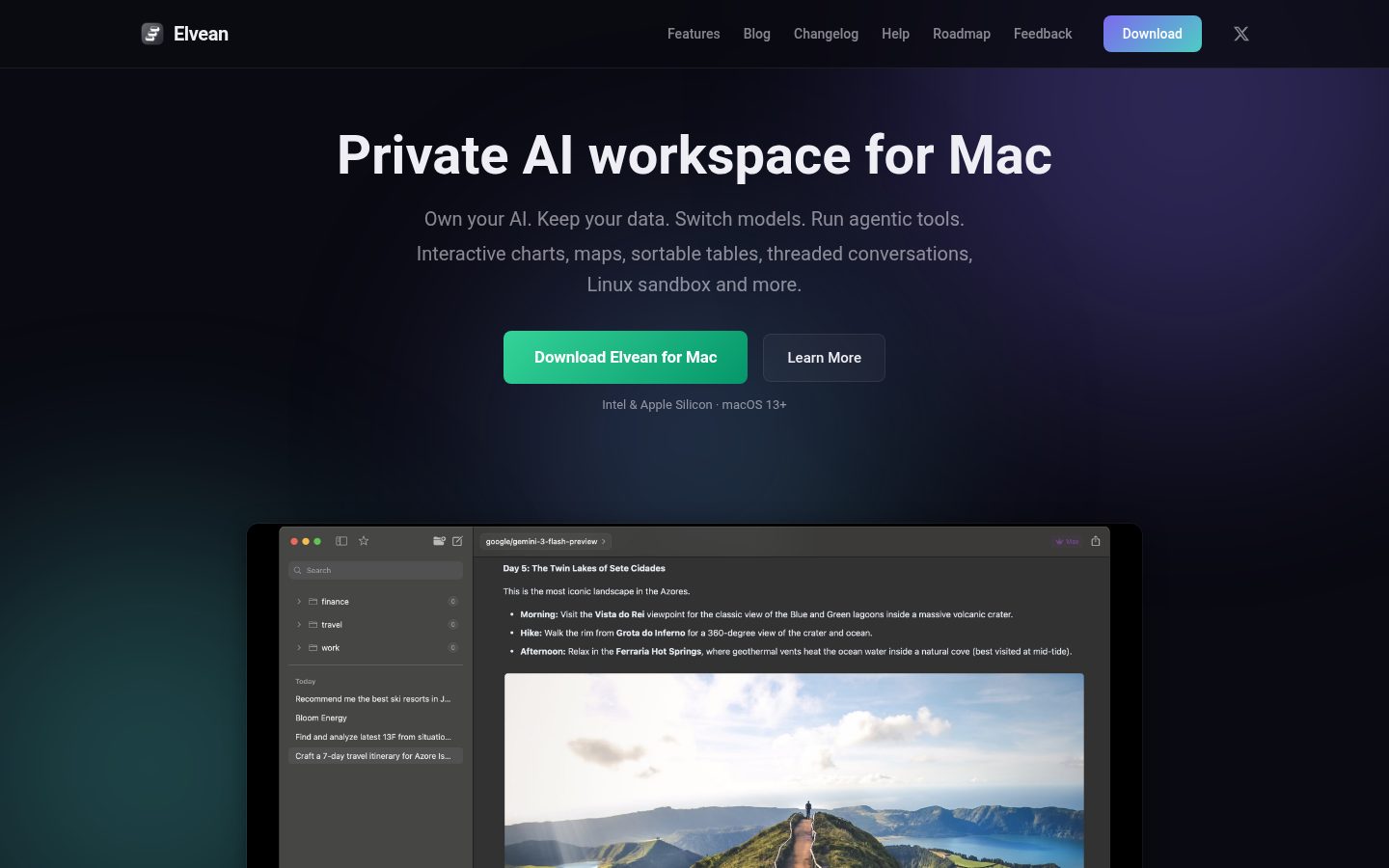This screenshot has width=1389, height=868.
Task: Click the purple Max badge in preview
Action: tap(1067, 542)
